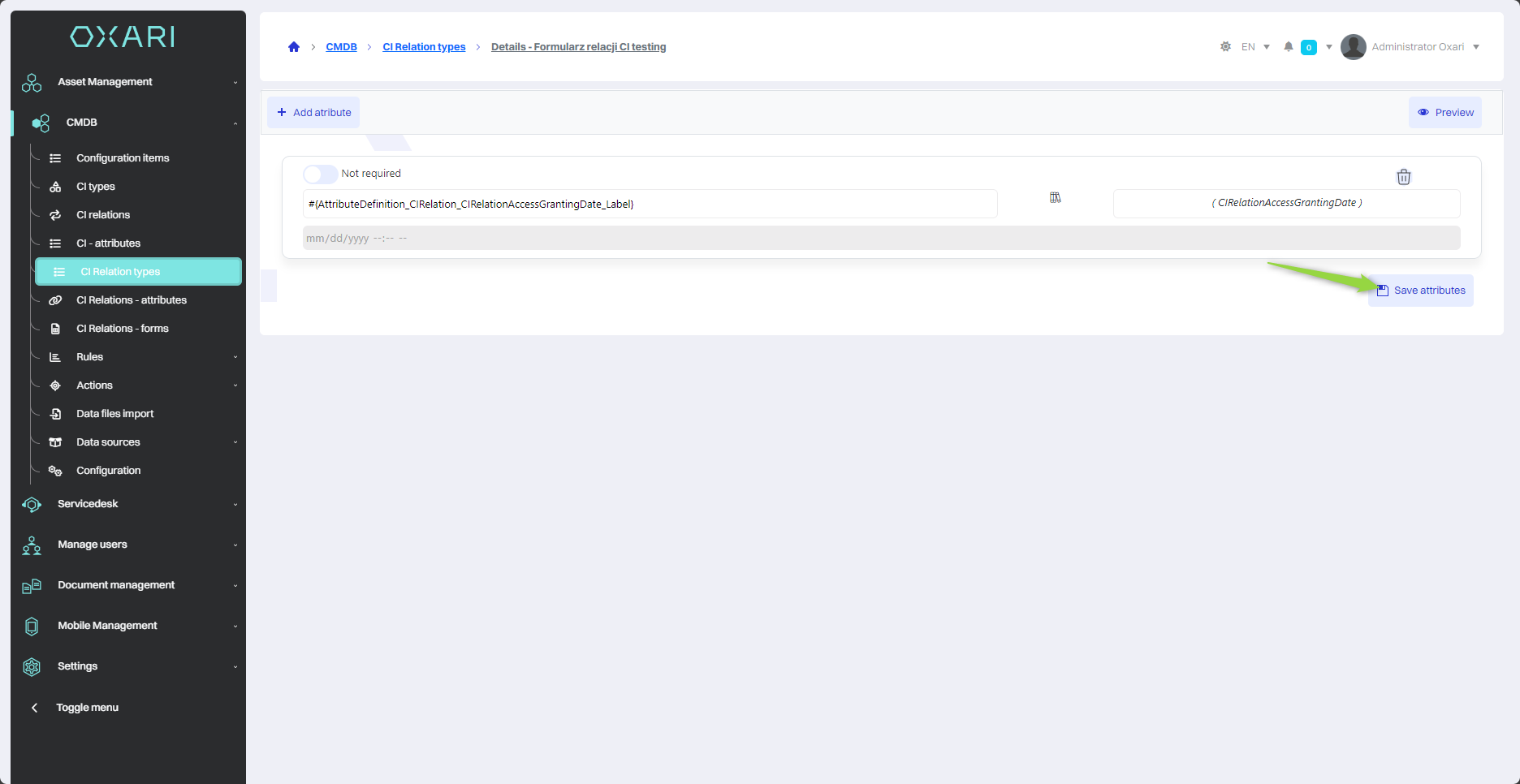Click the Add atribute button
This screenshot has width=1520, height=784.
[313, 113]
